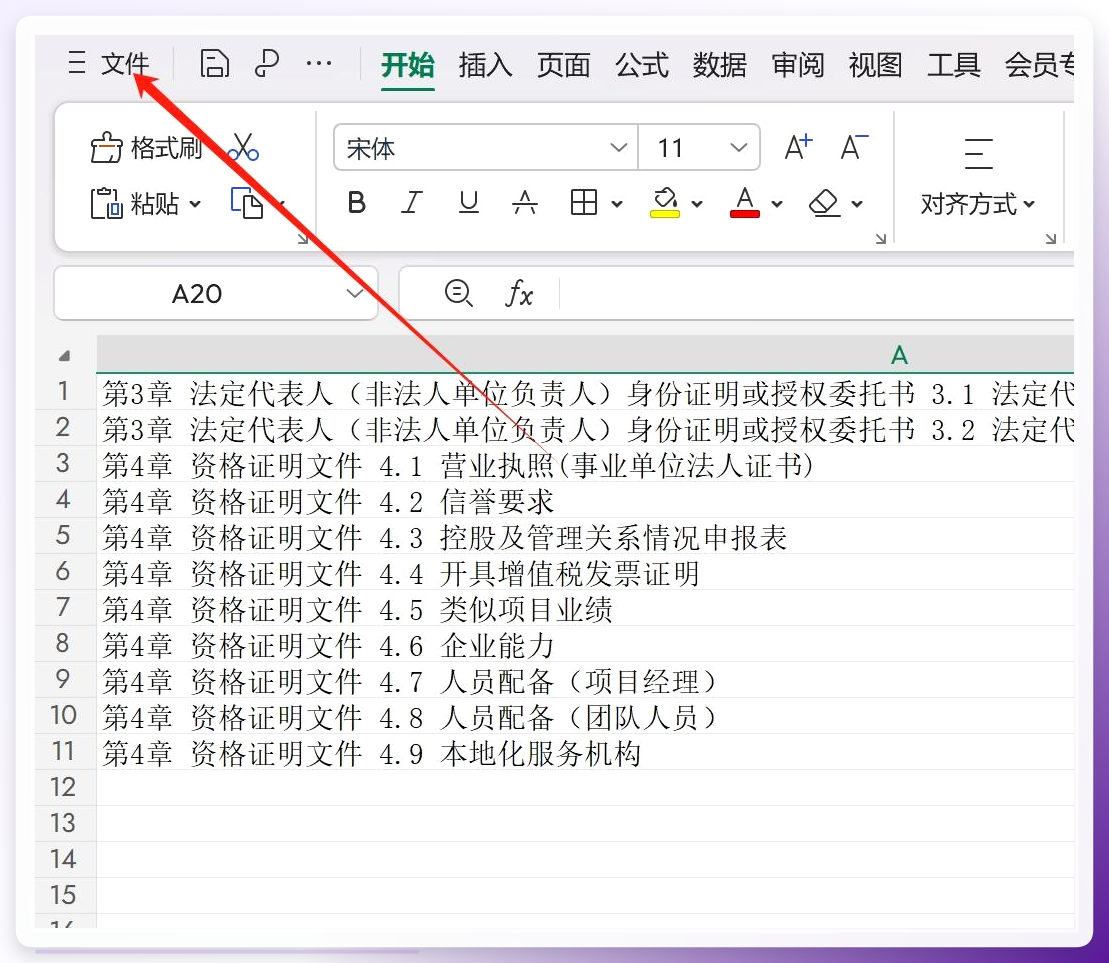
Task: Click into the formula bar input
Action: (817, 293)
